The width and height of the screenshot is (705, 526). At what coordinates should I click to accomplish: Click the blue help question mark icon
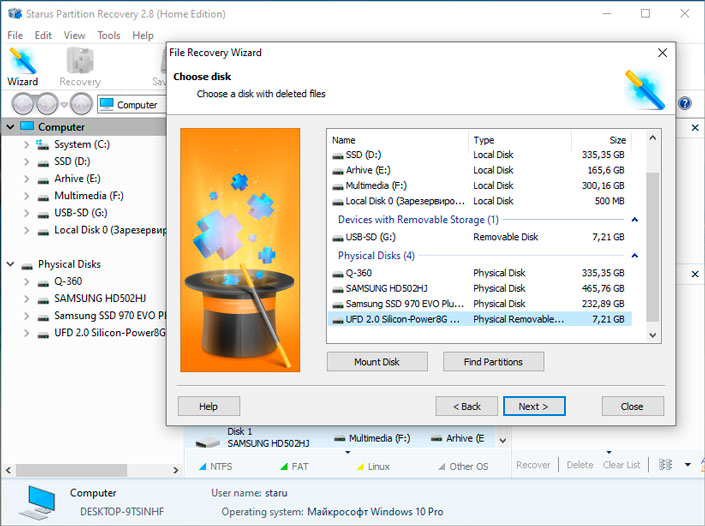[685, 103]
